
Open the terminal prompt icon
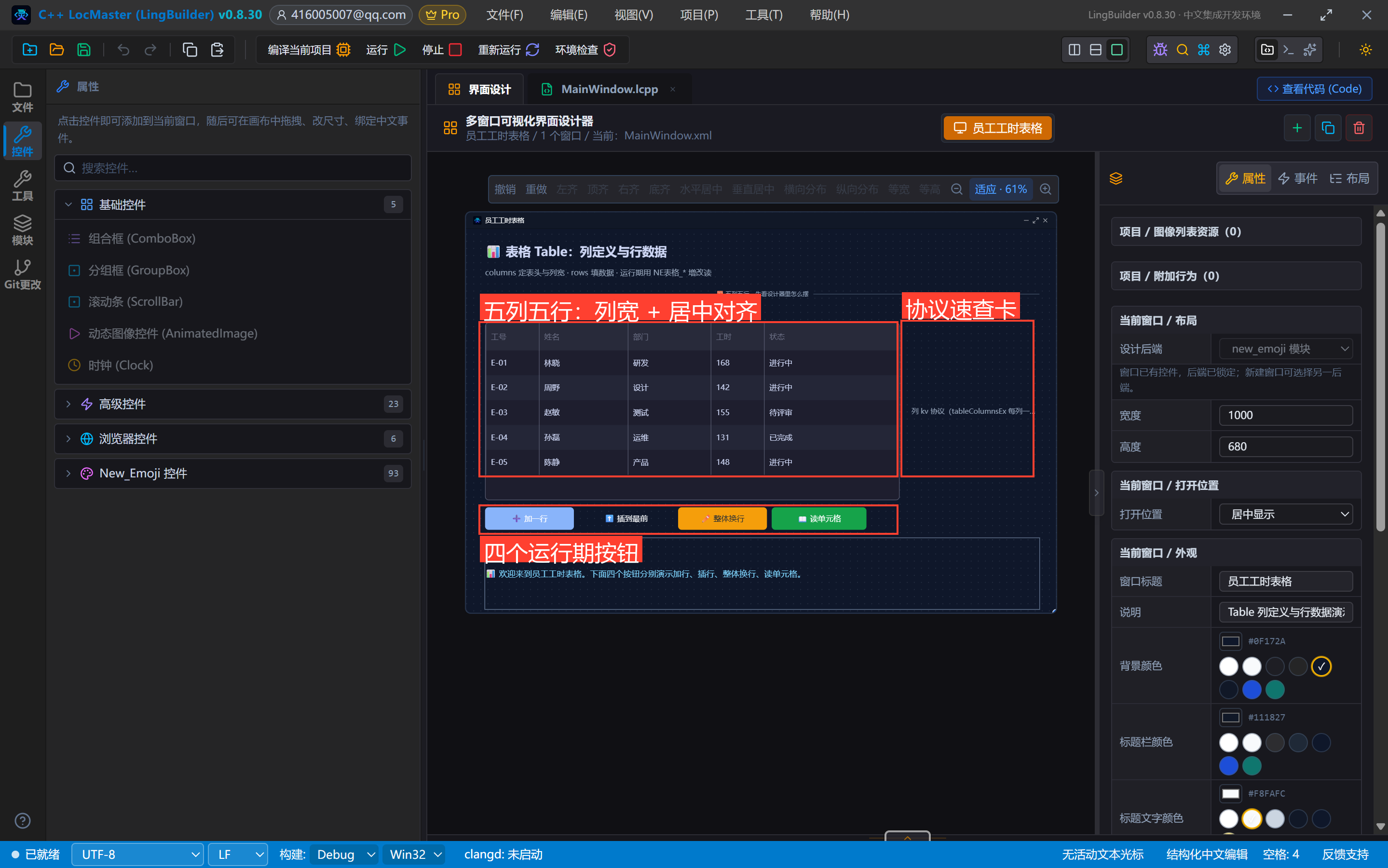pyautogui.click(x=1288, y=50)
